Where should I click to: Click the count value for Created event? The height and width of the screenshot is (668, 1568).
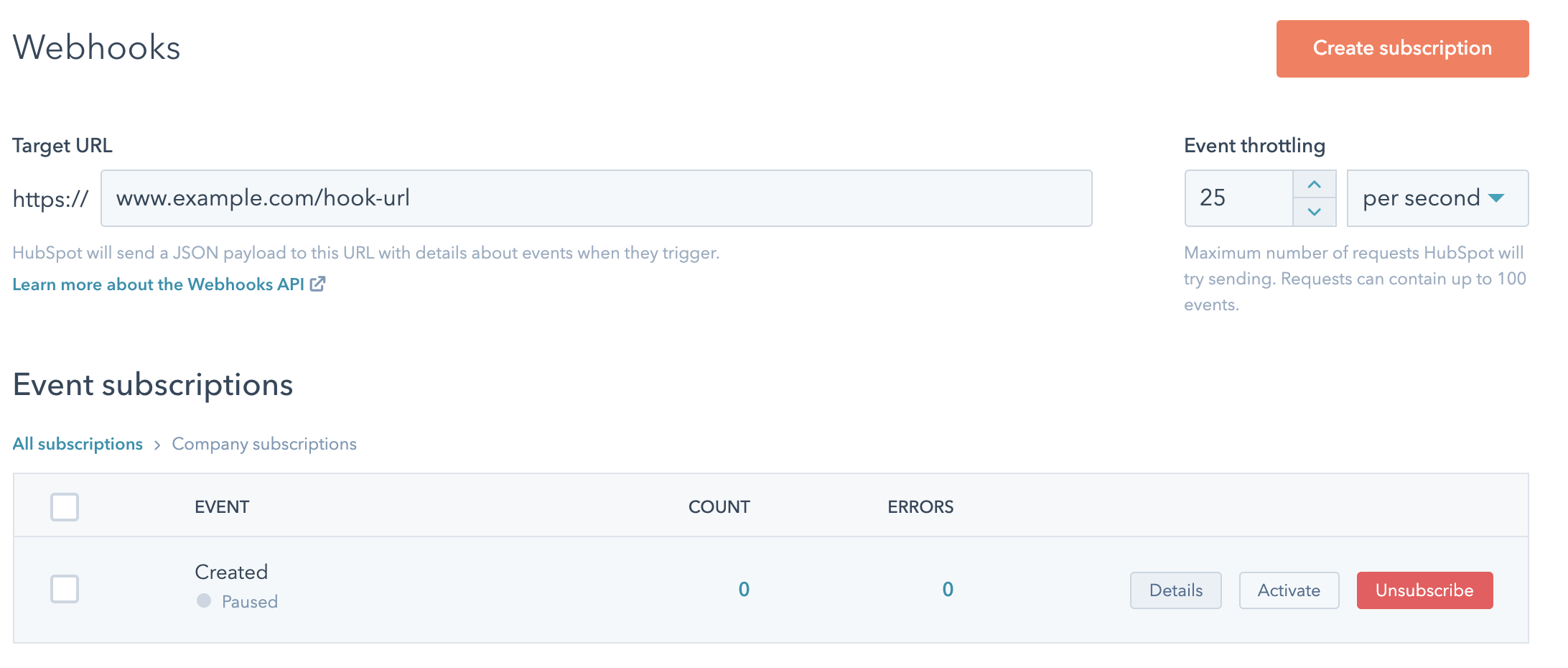744,590
